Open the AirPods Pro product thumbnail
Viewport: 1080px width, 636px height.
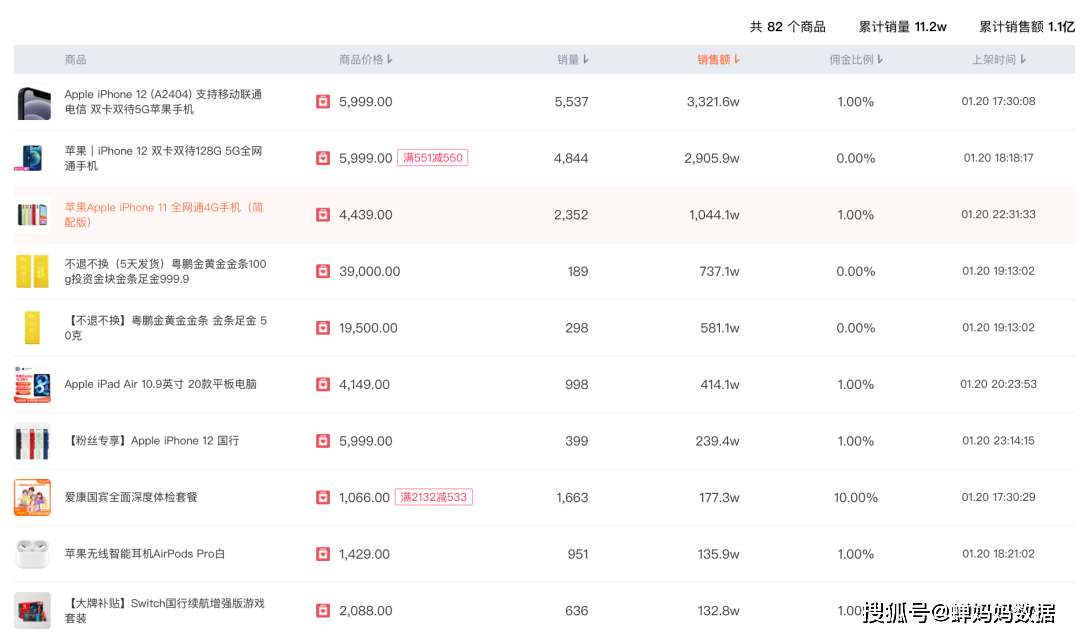(x=32, y=554)
